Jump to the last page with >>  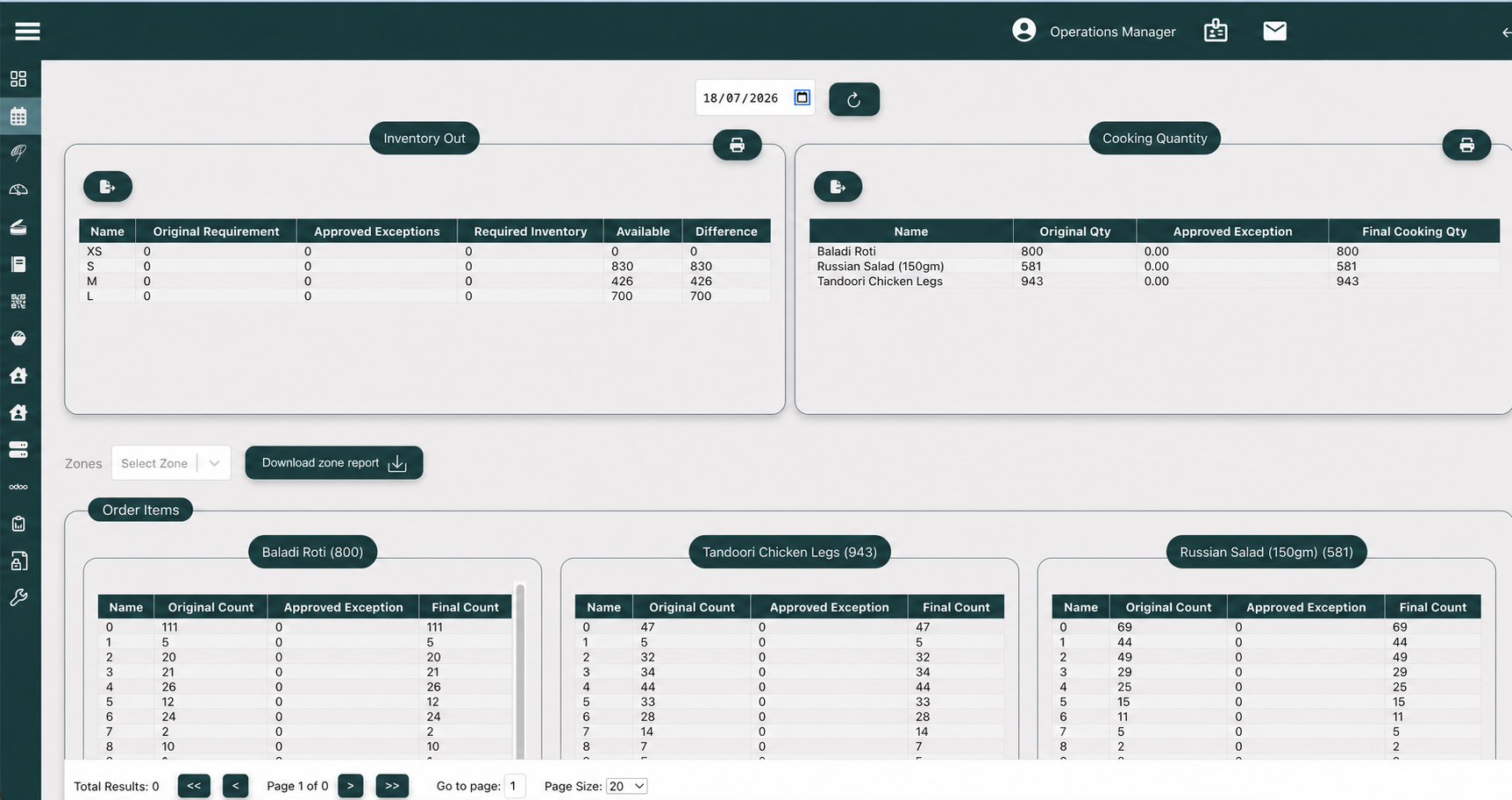pyautogui.click(x=392, y=786)
